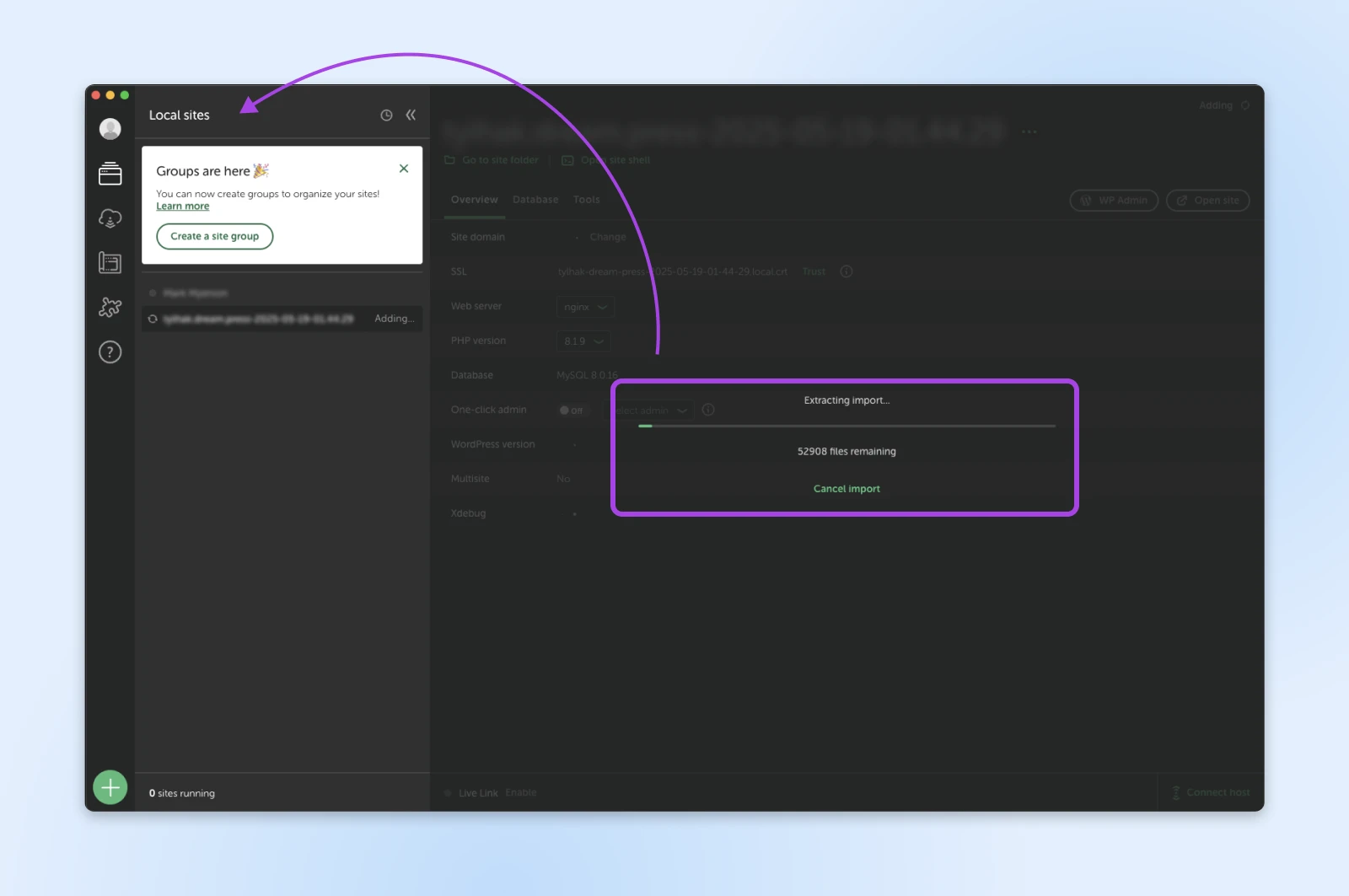
Task: Collapse the Local sites sidebar
Action: (x=411, y=115)
